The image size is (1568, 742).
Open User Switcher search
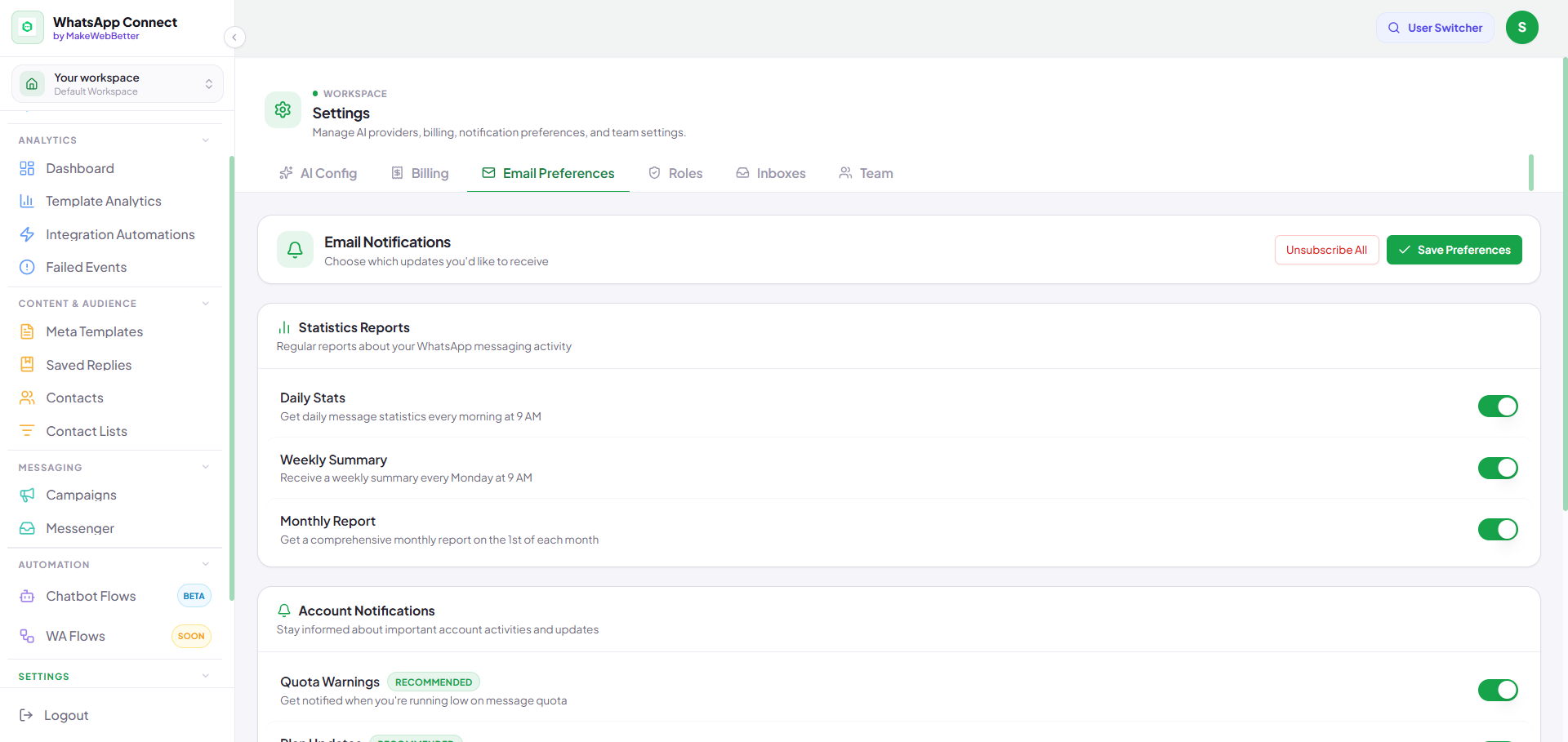tap(1435, 28)
